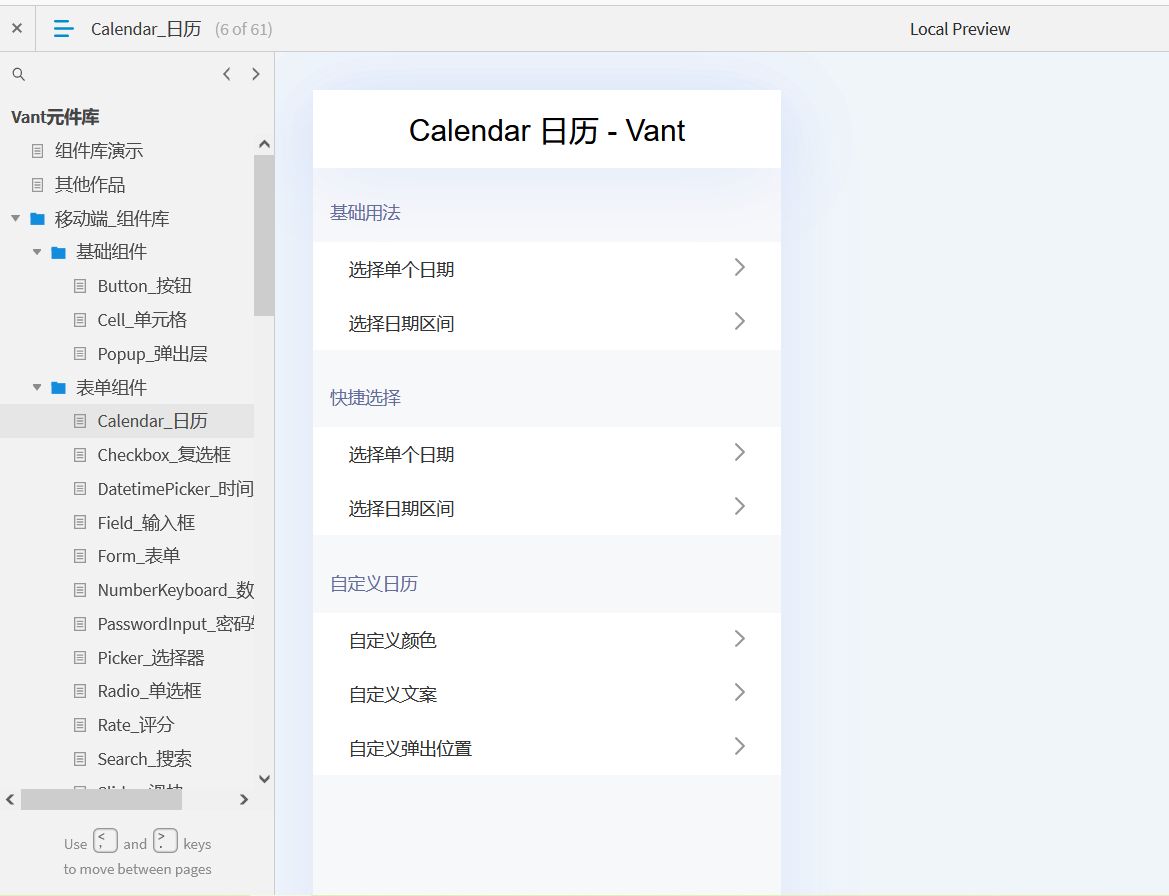Click the page icon beside Field_输入框
1169x896 pixels.
(x=80, y=523)
